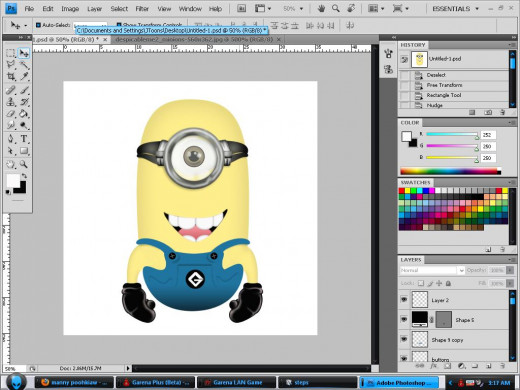Click the lock all icon in Layers
The height and width of the screenshot is (390, 520).
[448, 283]
